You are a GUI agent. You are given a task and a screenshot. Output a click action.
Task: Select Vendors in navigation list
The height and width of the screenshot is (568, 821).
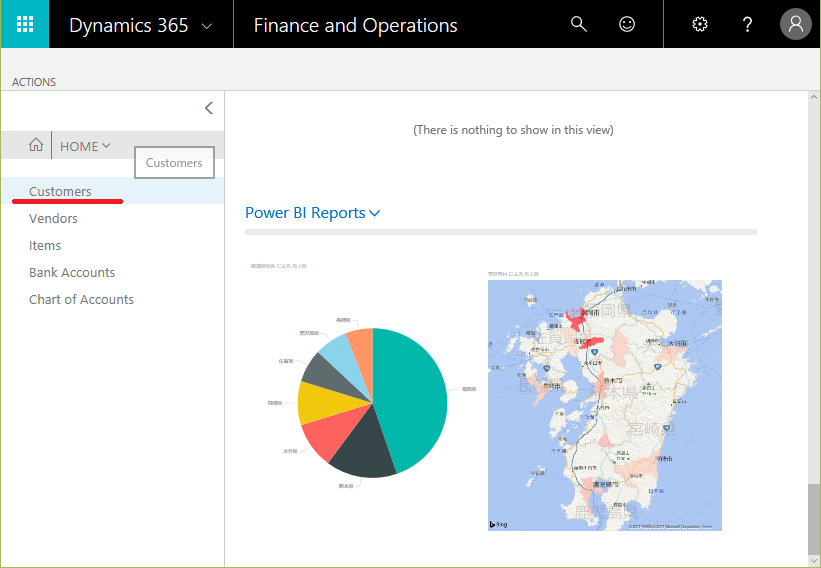pos(53,218)
